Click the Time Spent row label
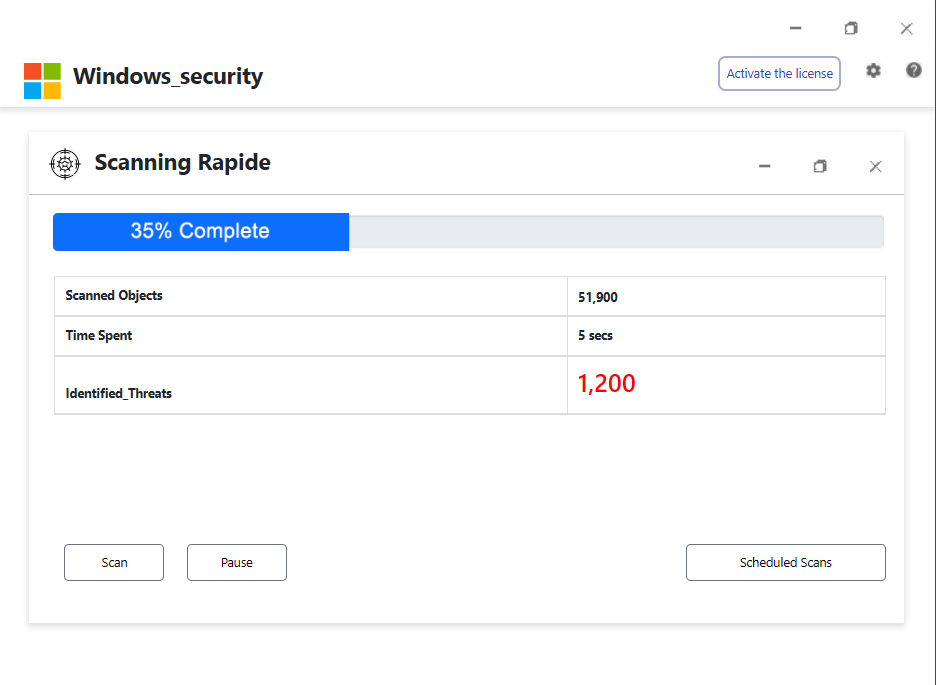Image resolution: width=936 pixels, height=685 pixels. (99, 336)
